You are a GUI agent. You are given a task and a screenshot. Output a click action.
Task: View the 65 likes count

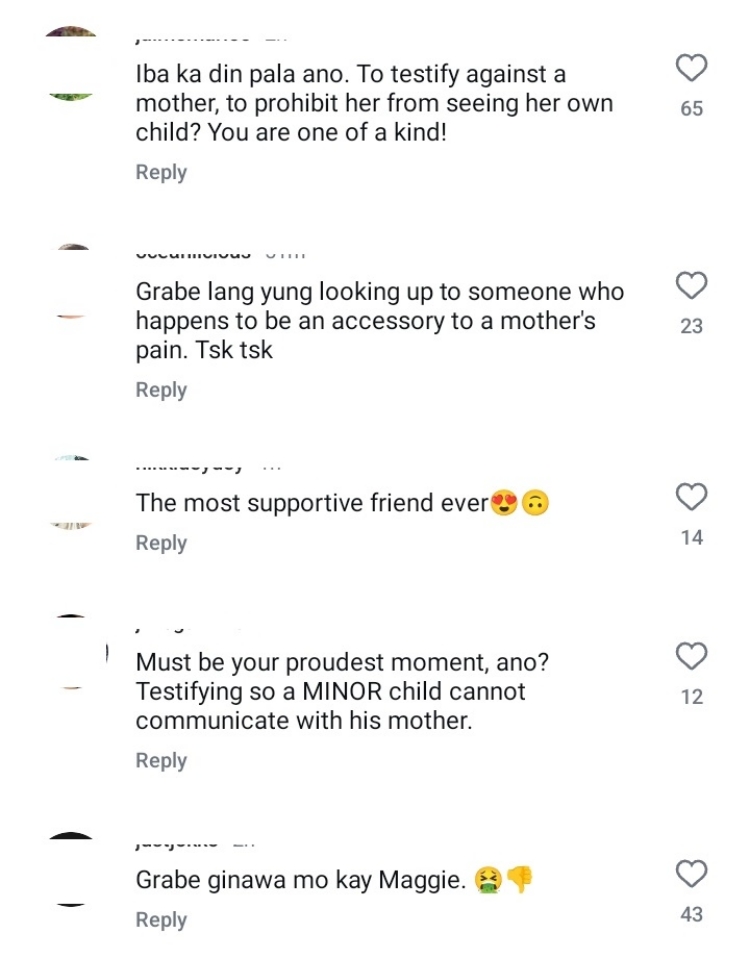[692, 108]
